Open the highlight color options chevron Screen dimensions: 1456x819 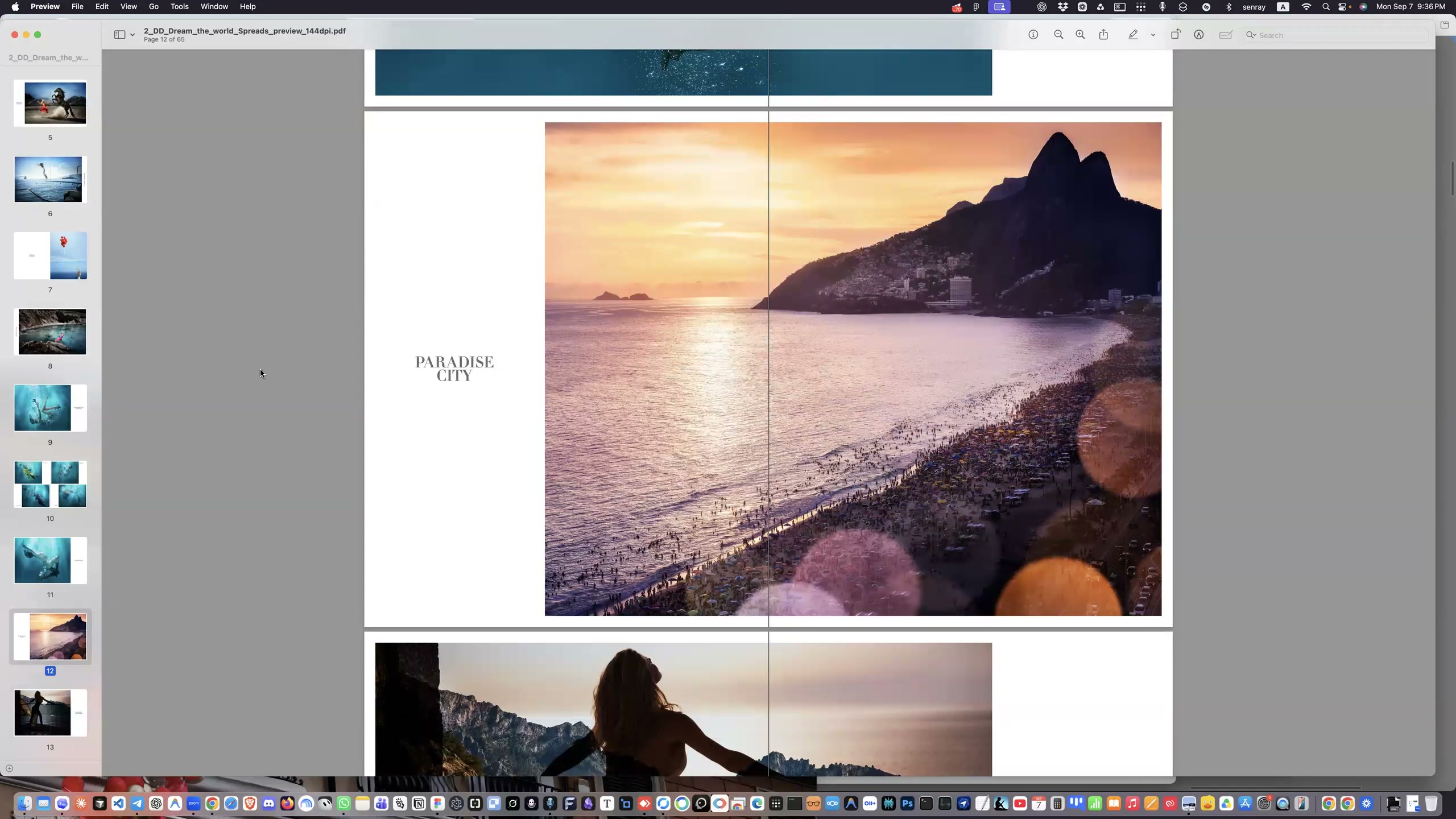(1153, 35)
